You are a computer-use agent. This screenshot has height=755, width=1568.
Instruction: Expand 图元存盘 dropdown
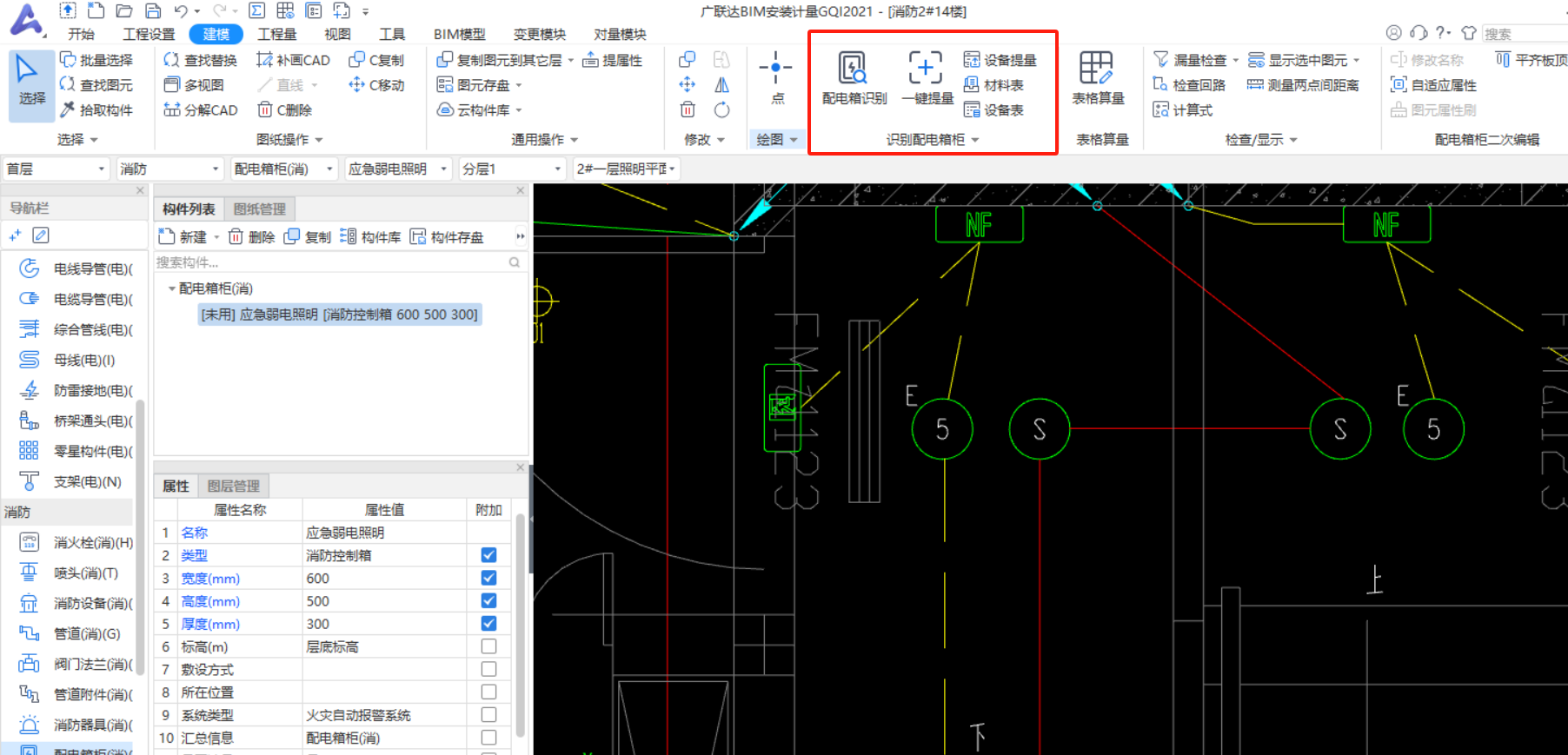tap(519, 85)
